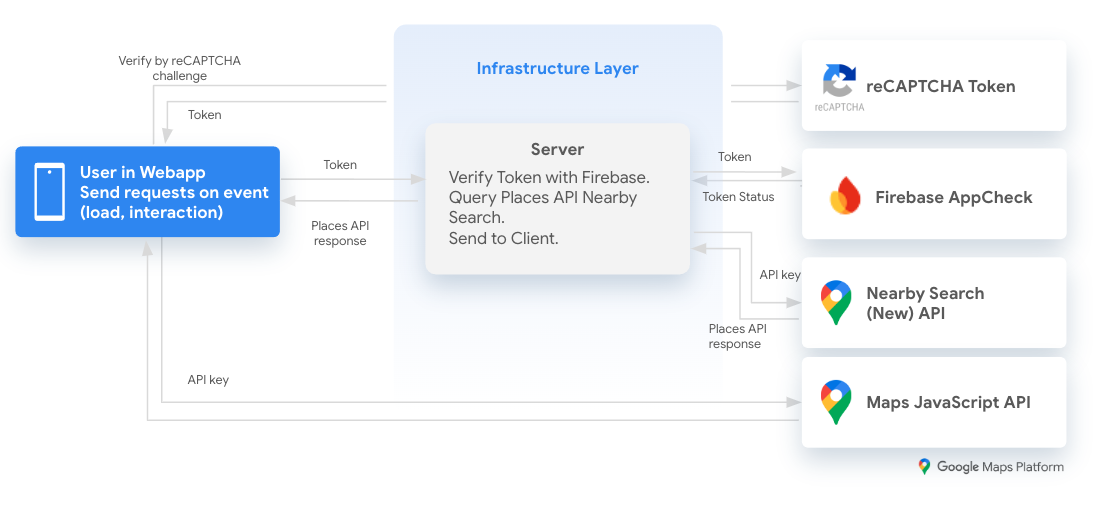Image resolution: width=1113 pixels, height=505 pixels.
Task: Click the reCAPTCHA circular arrows logo
Action: click(x=838, y=82)
